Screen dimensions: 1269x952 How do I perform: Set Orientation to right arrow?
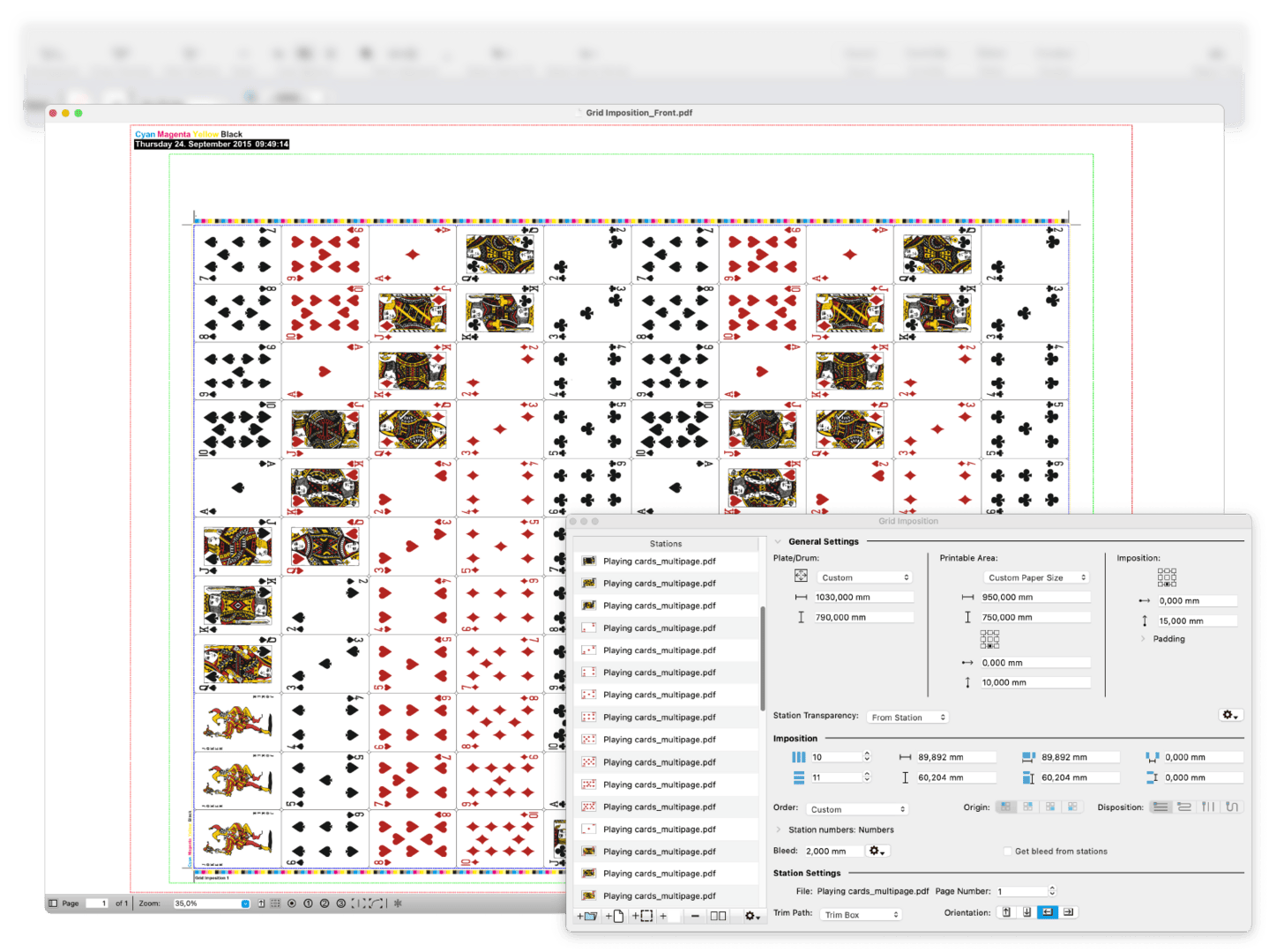tap(1068, 912)
